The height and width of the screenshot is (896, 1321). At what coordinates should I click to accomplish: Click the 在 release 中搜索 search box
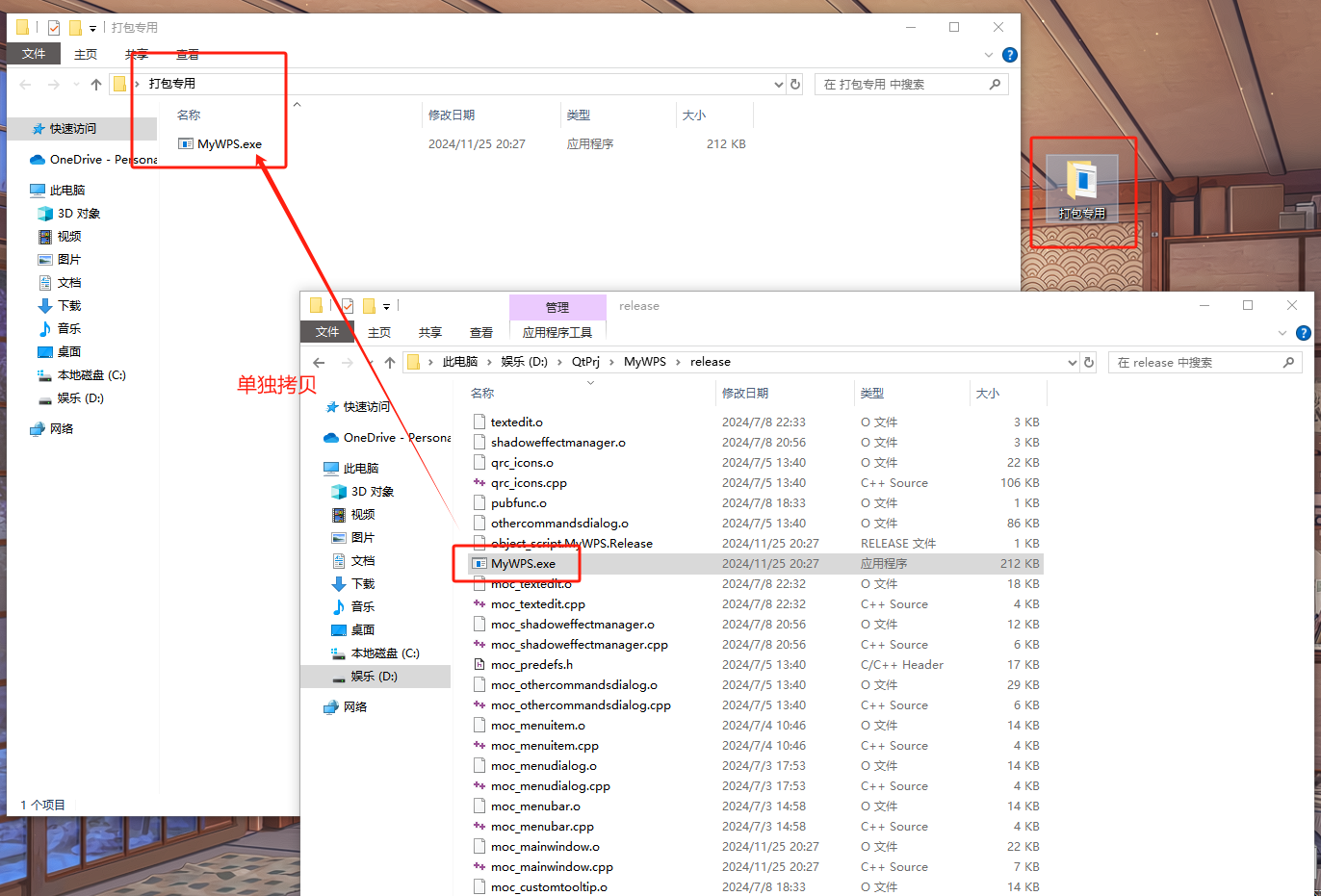coord(1194,363)
